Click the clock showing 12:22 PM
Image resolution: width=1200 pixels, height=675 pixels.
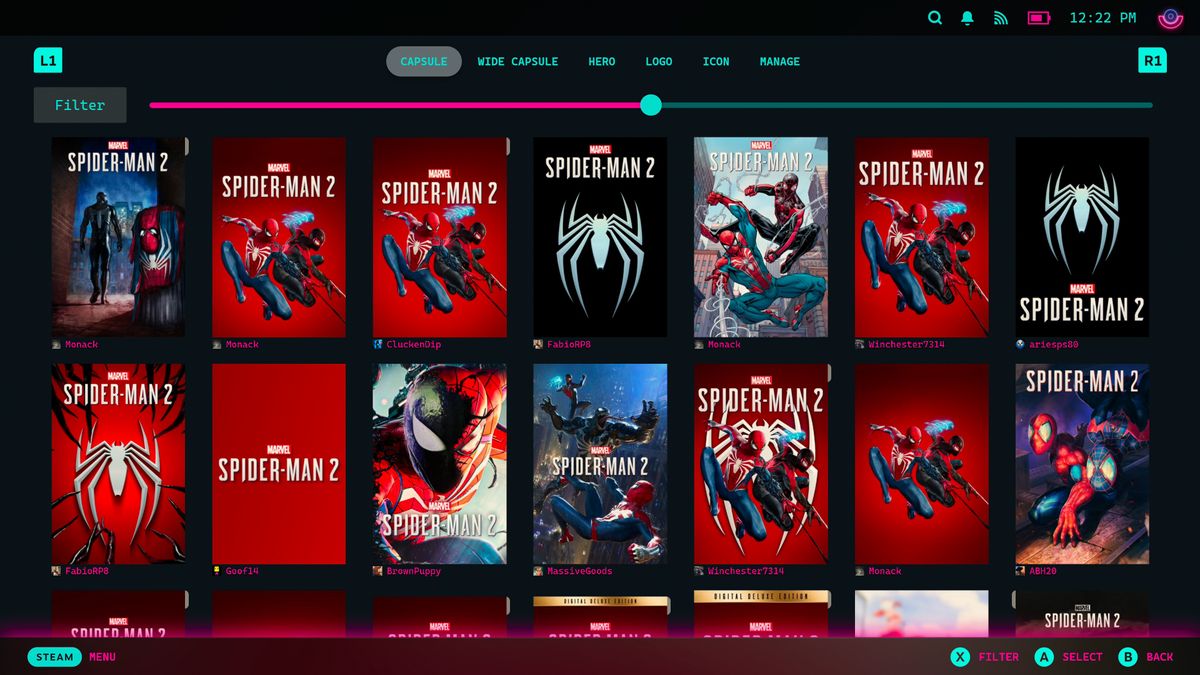coord(1103,18)
